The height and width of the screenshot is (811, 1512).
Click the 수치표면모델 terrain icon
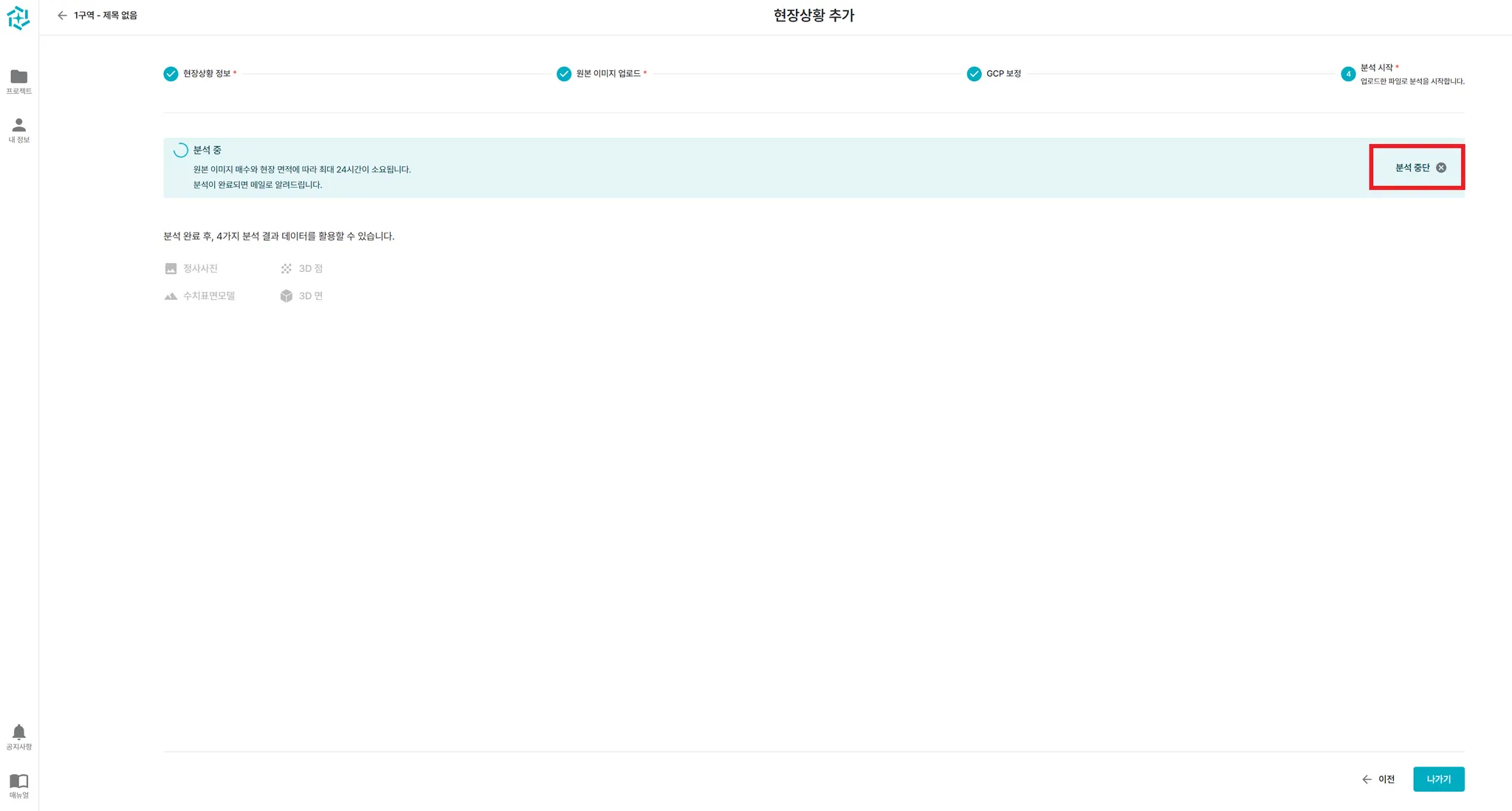[x=171, y=296]
